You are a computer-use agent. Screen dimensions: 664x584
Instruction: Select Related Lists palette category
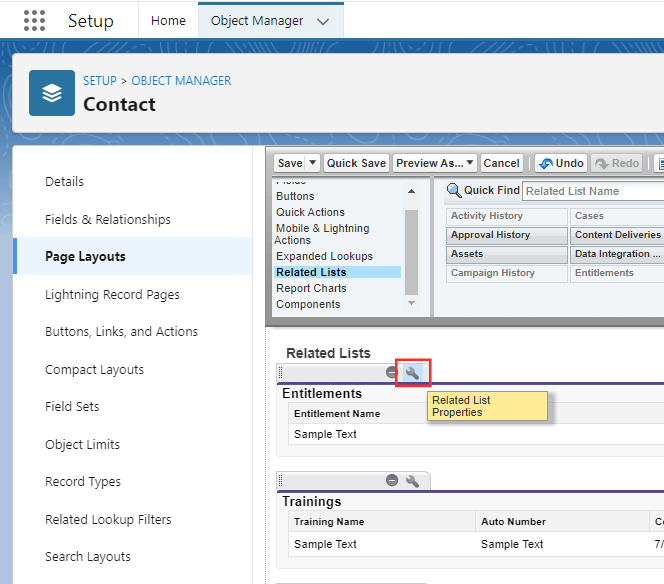coord(338,272)
